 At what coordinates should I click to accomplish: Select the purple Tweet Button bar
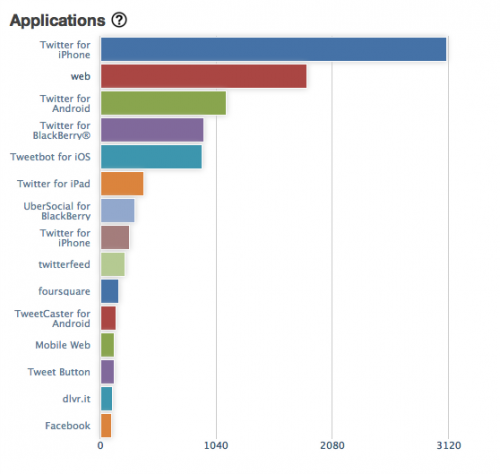(x=107, y=372)
